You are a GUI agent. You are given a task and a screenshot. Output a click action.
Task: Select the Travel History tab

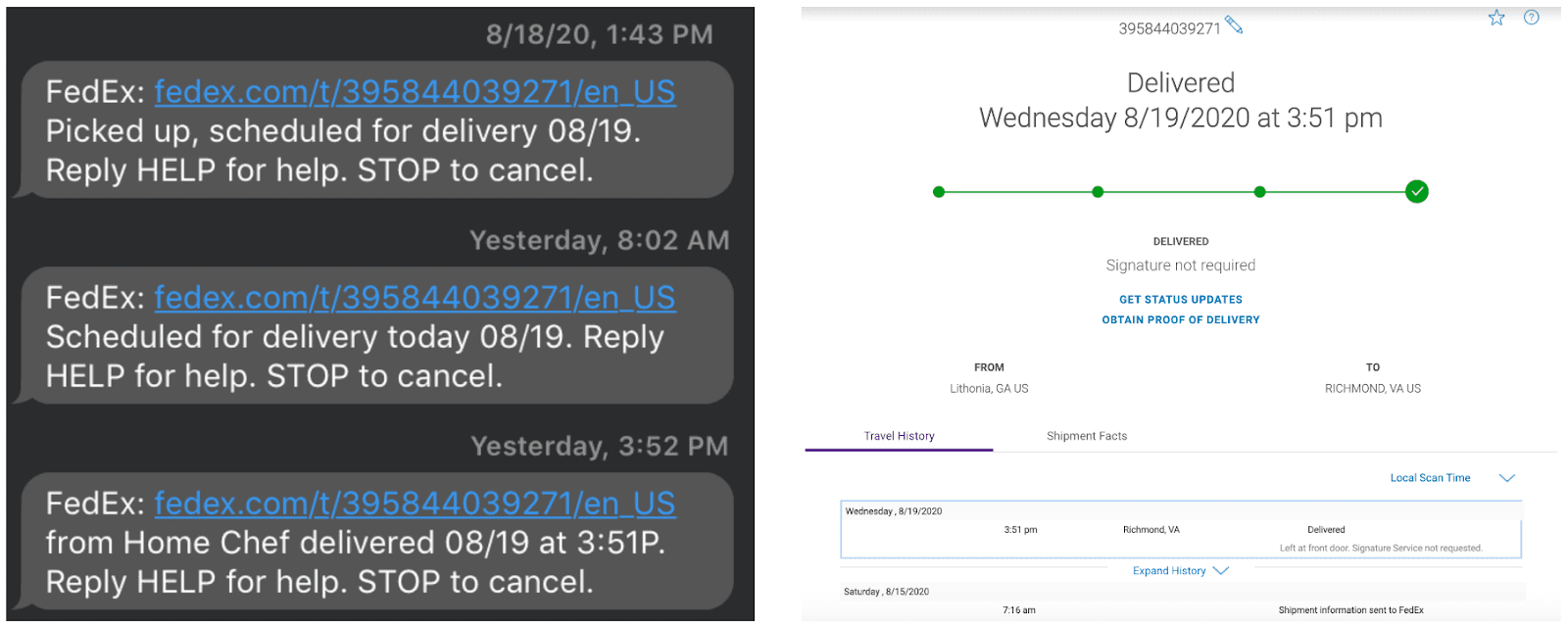(899, 436)
